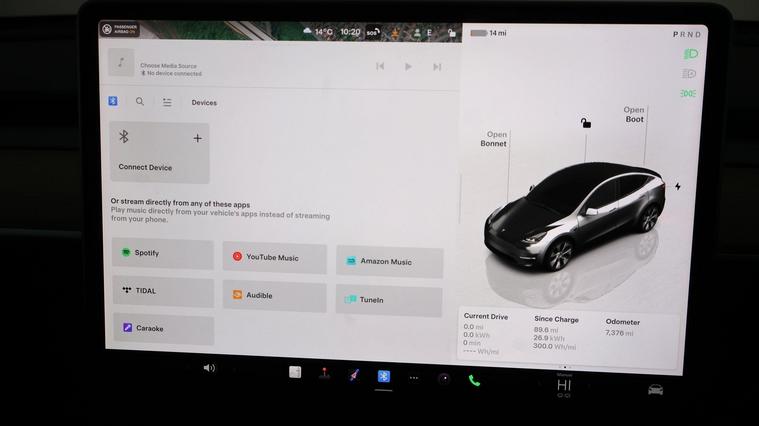Image resolution: width=759 pixels, height=426 pixels.
Task: Open the Phone app in the dock
Action: coord(474,380)
